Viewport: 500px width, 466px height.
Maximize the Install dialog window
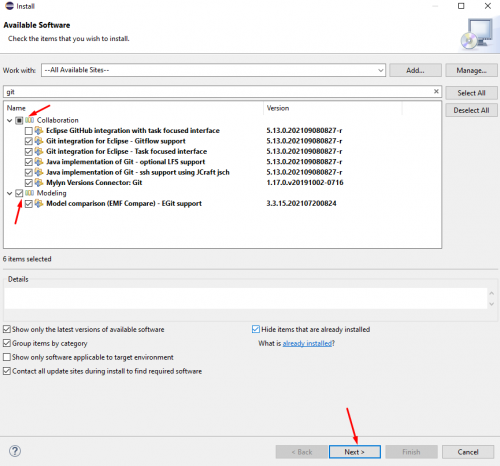coord(461,6)
